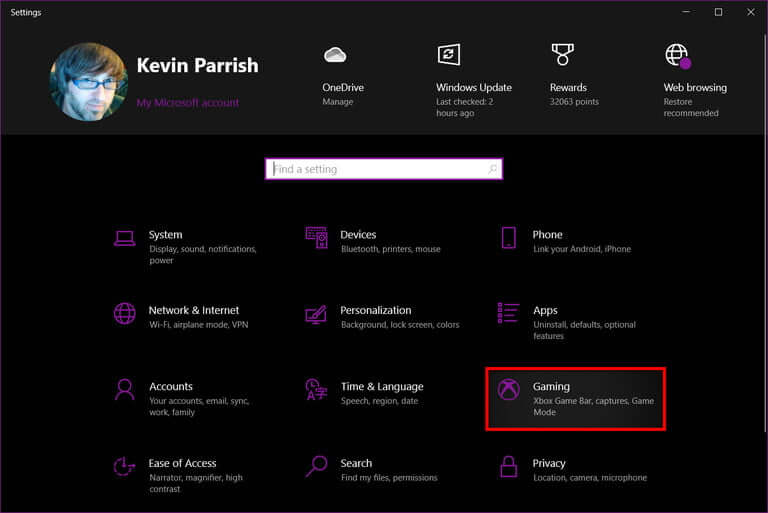The width and height of the screenshot is (768, 513).
Task: Focus the Find a setting field
Action: (384, 169)
